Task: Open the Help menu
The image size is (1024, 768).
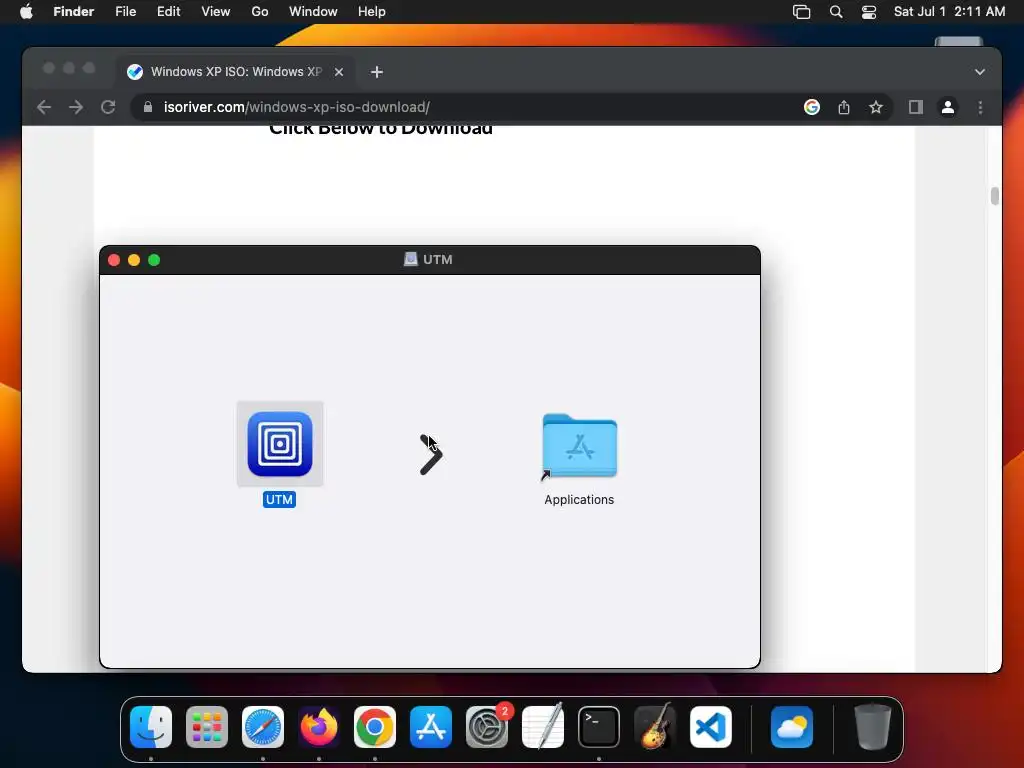Action: coord(372,12)
